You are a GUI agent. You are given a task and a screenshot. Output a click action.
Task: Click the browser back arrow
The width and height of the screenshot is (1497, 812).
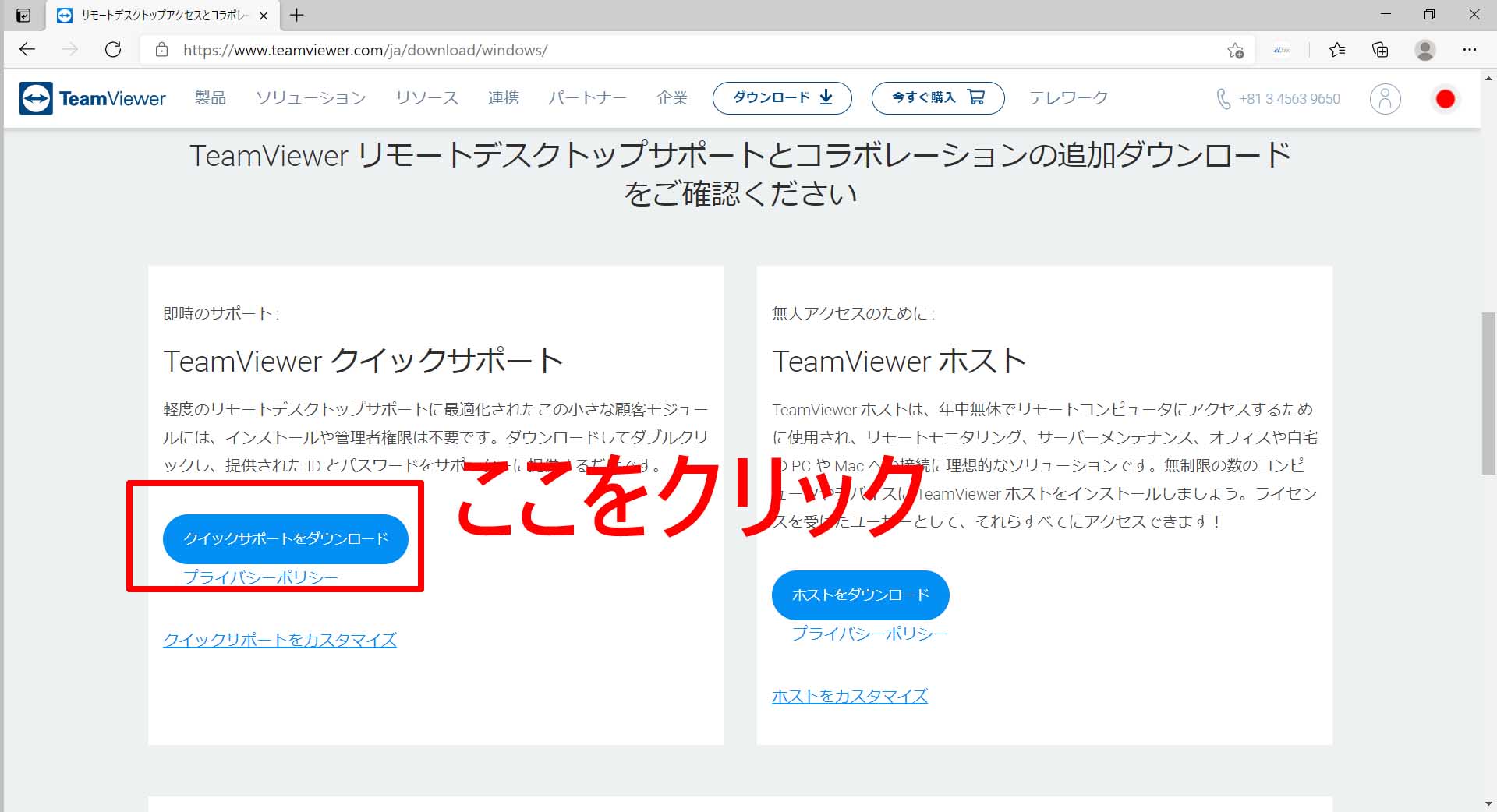[x=27, y=50]
